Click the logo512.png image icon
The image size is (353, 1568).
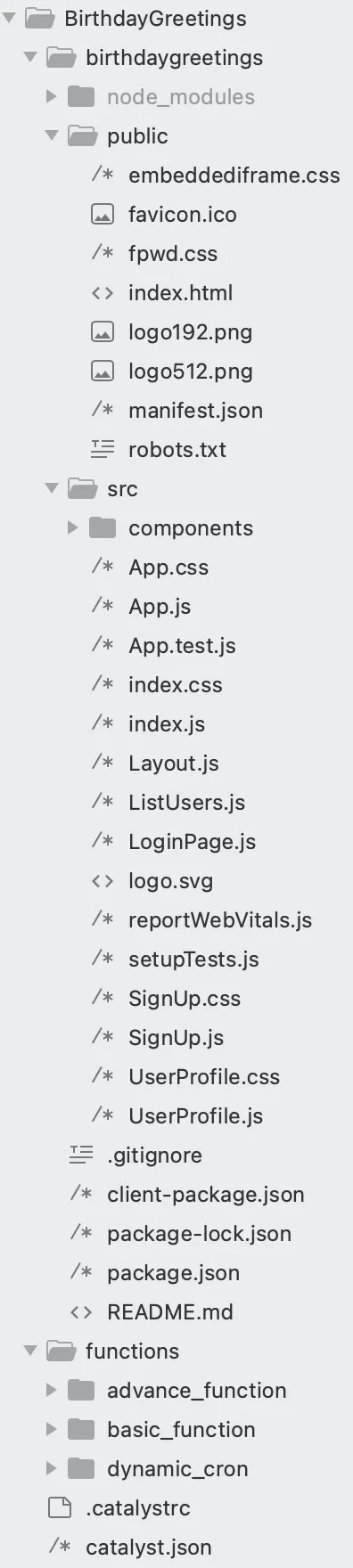point(103,372)
